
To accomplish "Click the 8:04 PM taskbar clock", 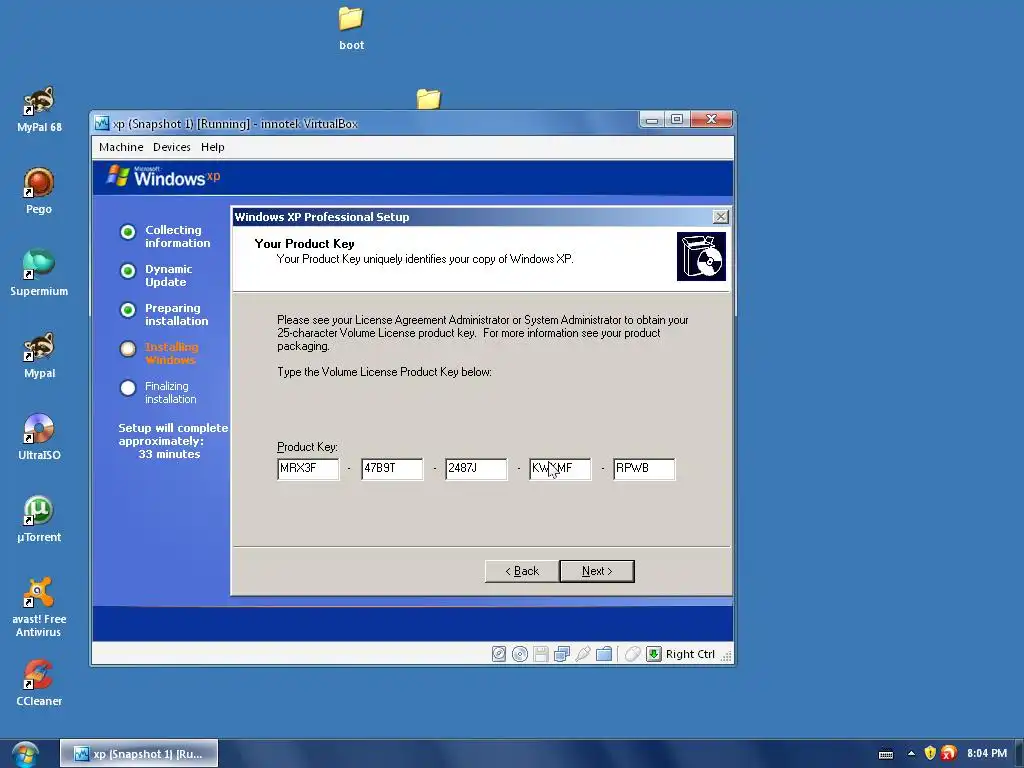I will click(987, 753).
